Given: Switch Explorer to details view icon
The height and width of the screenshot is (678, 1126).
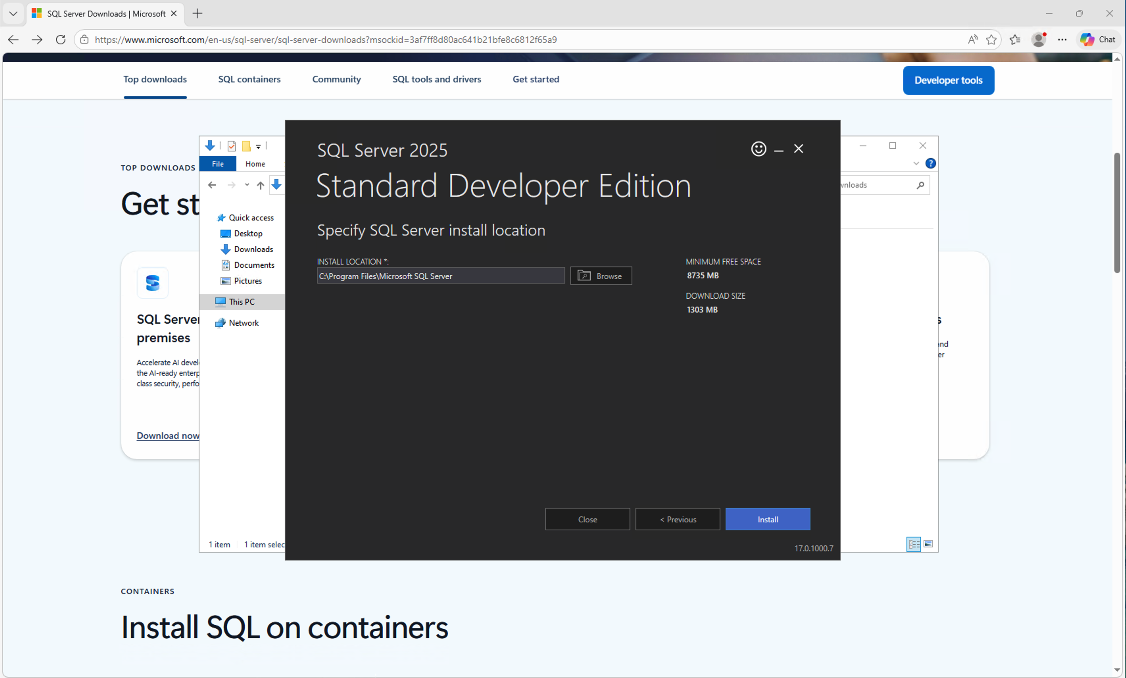Looking at the screenshot, I should [913, 544].
